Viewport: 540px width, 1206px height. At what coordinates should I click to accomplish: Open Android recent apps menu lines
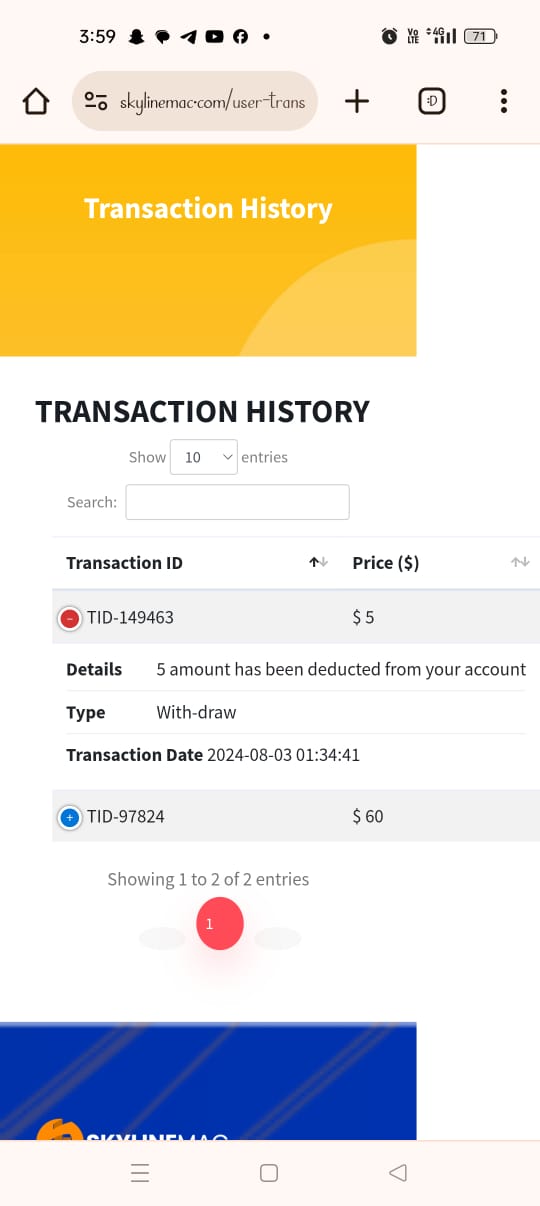(140, 1173)
